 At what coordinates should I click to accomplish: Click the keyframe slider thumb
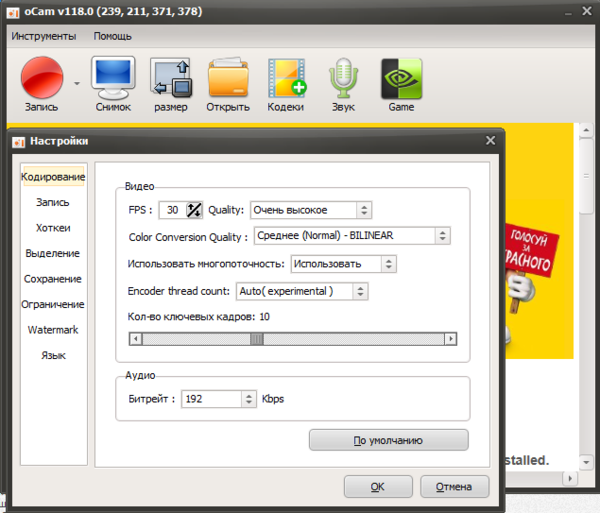coord(257,339)
